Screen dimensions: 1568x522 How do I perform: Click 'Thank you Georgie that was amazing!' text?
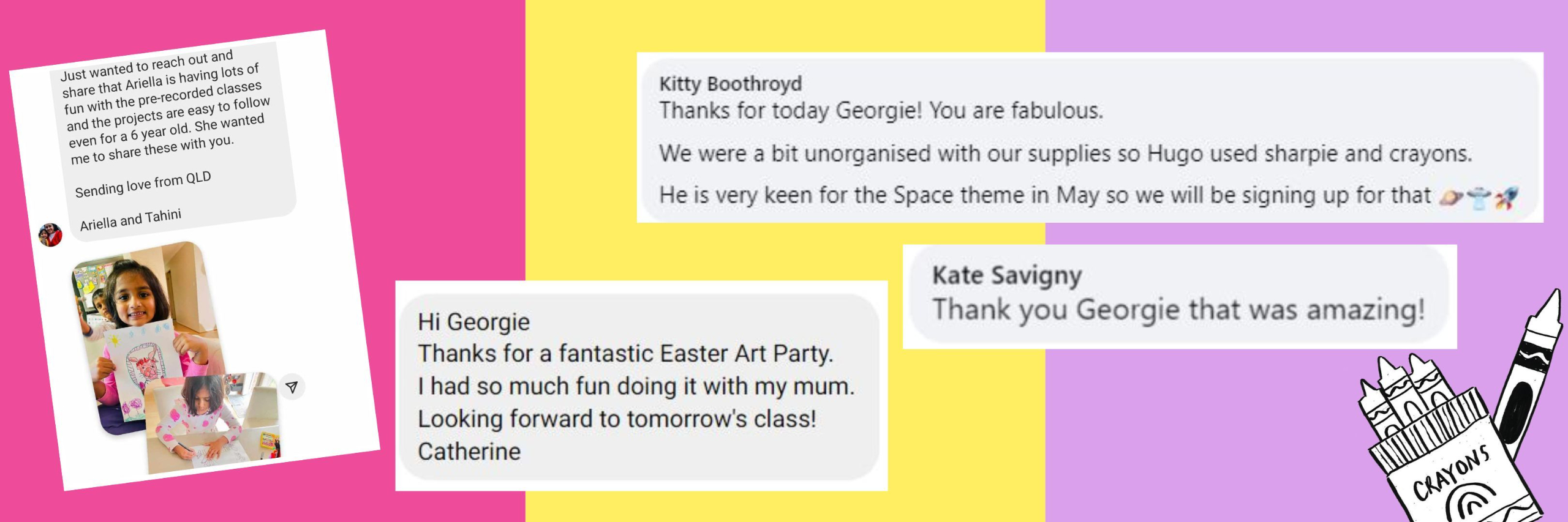coord(1179,310)
